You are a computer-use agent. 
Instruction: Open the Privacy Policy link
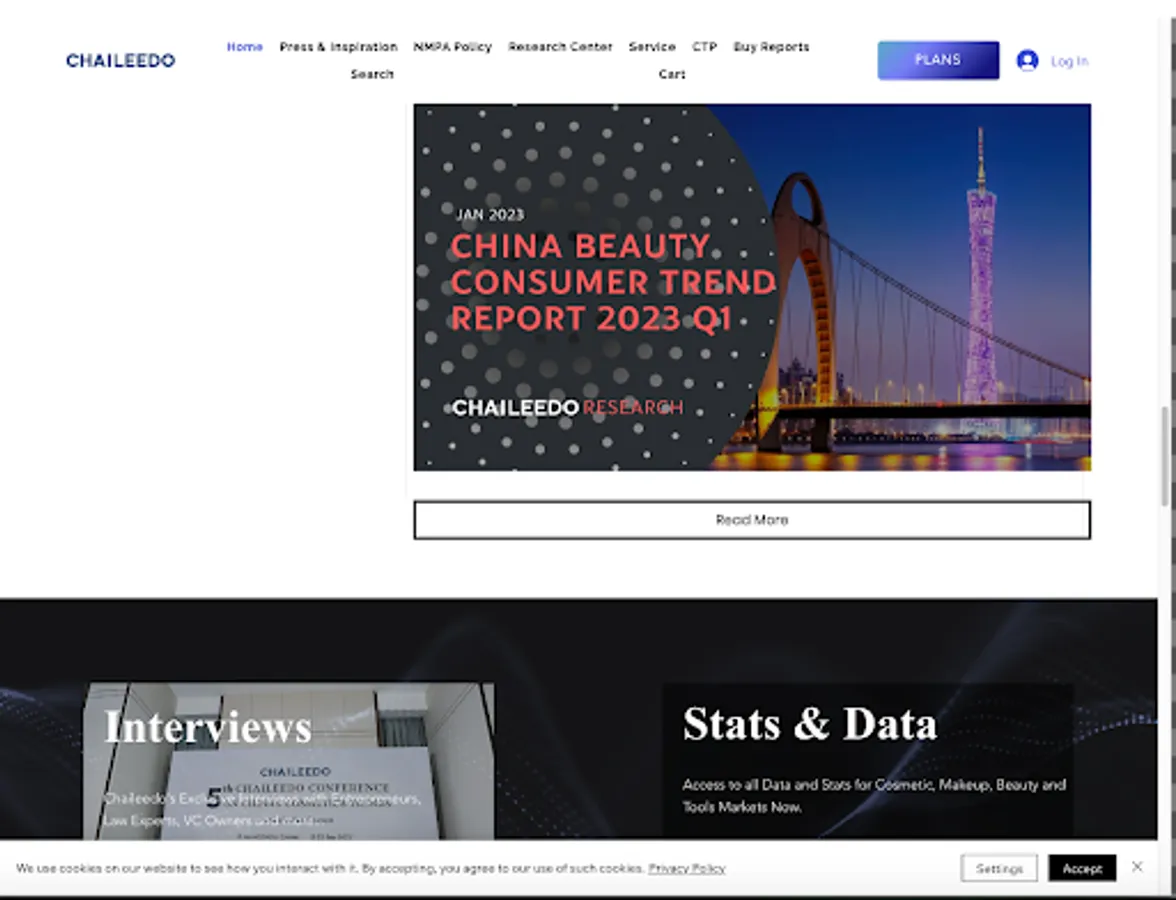(686, 868)
